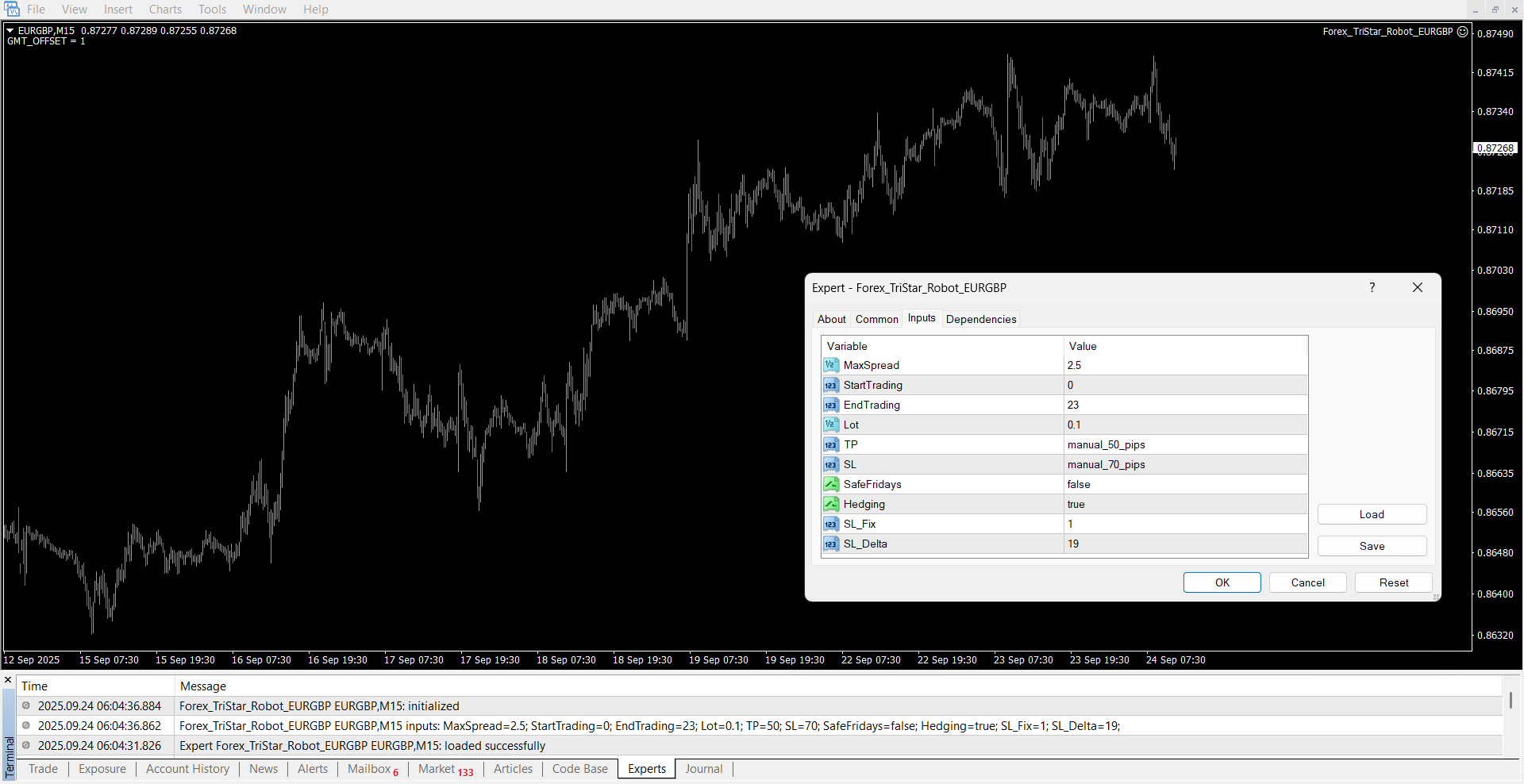Image resolution: width=1524 pixels, height=784 pixels.
Task: Expand the chart symbol arrow EURGBP,M15
Action: tap(10, 31)
